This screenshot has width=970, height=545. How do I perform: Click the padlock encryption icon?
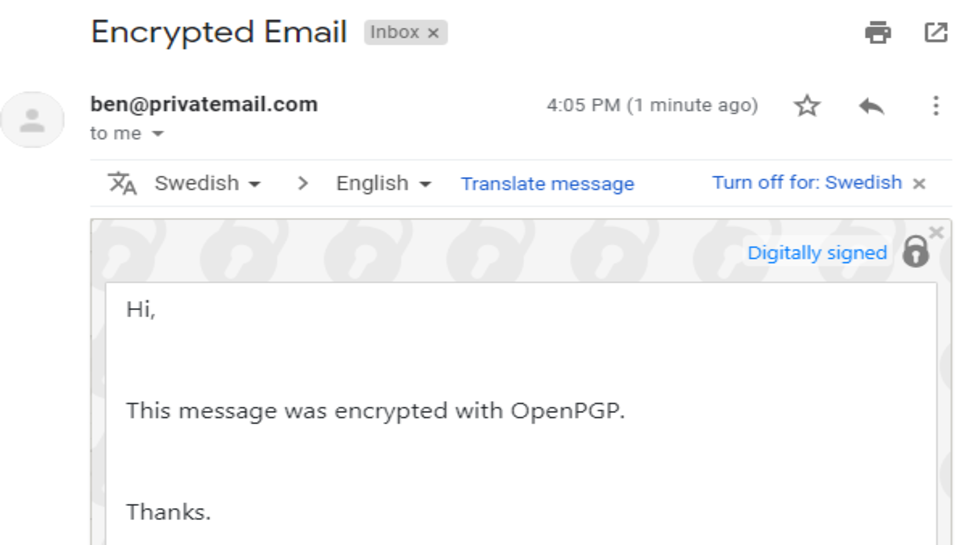[915, 253]
